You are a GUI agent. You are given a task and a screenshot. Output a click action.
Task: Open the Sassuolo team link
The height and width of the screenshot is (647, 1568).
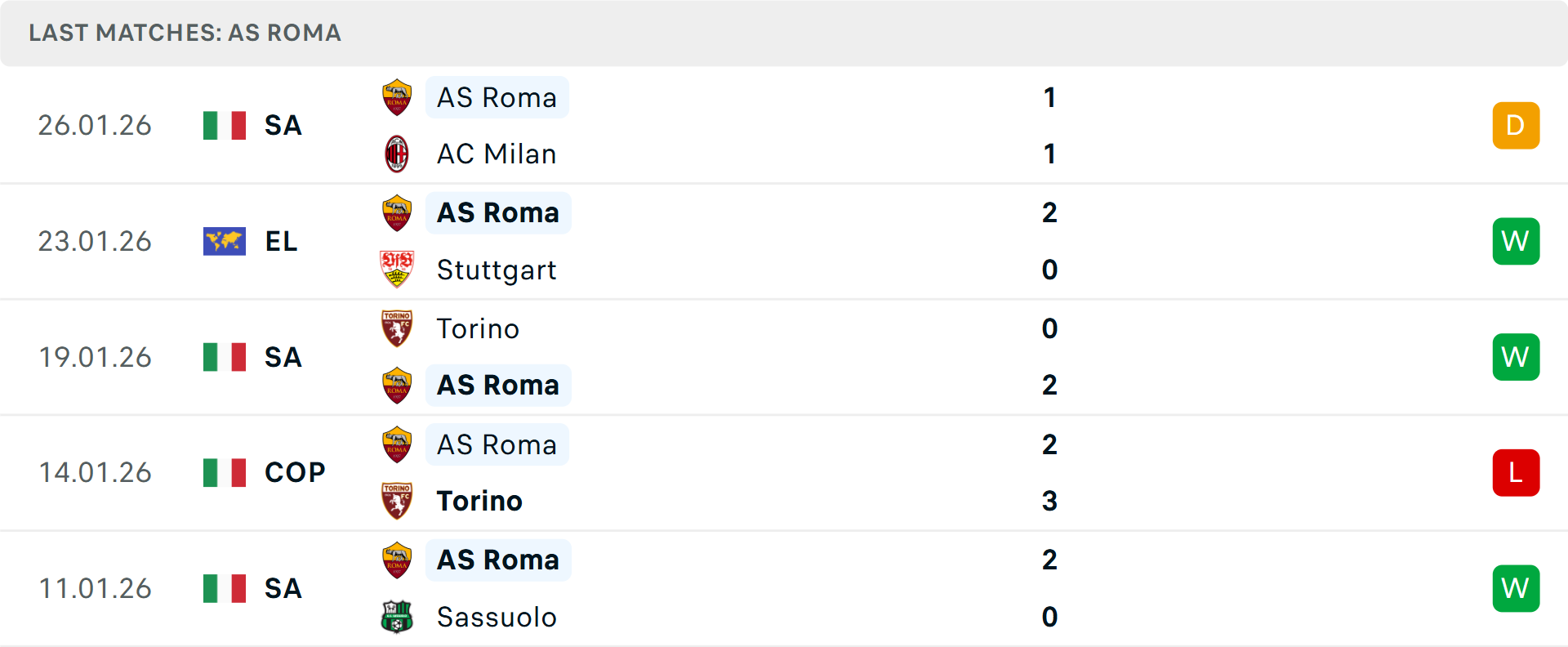click(497, 617)
